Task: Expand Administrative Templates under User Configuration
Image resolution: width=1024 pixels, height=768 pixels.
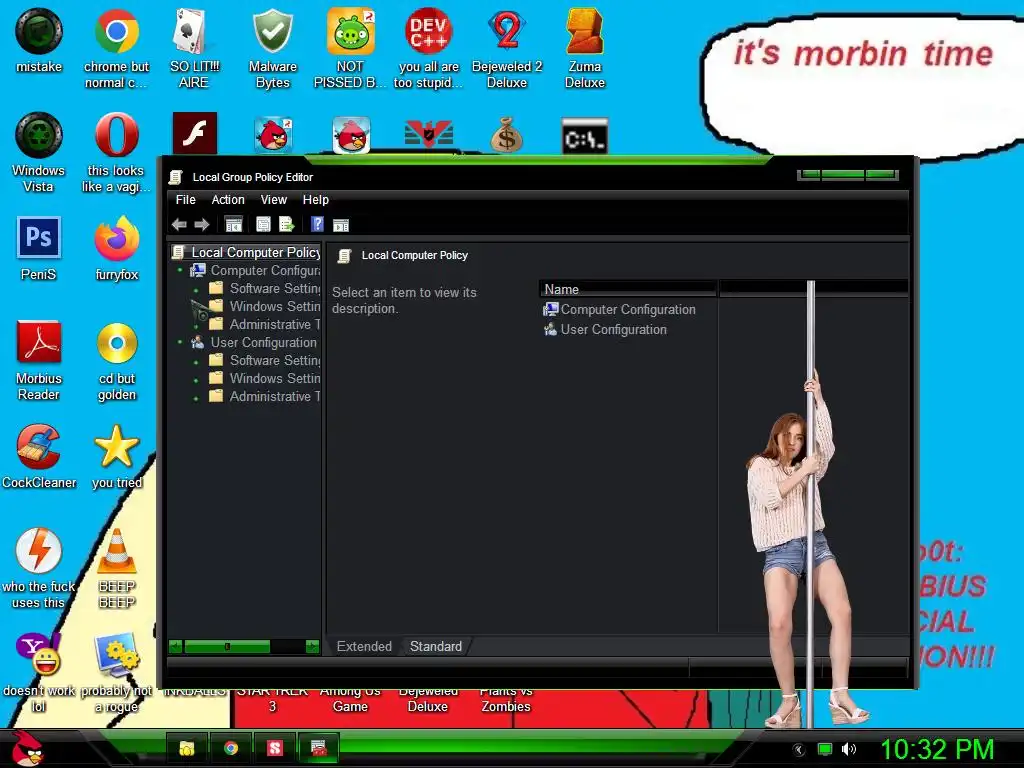Action: pos(196,398)
